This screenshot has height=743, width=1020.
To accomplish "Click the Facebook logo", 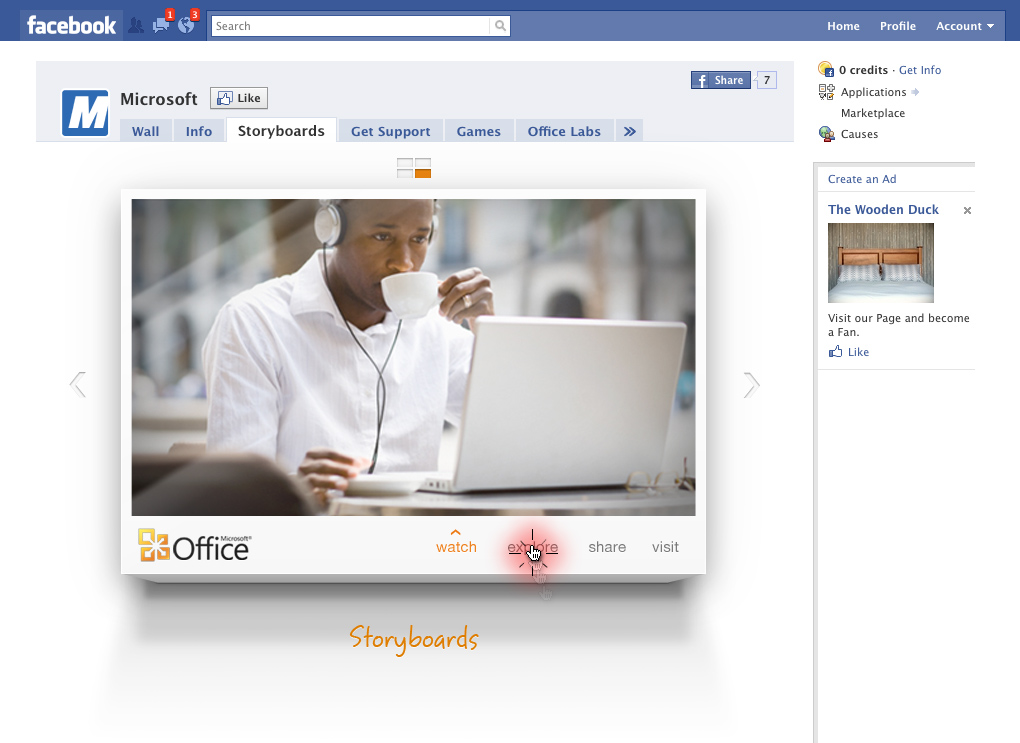I will tap(71, 25).
